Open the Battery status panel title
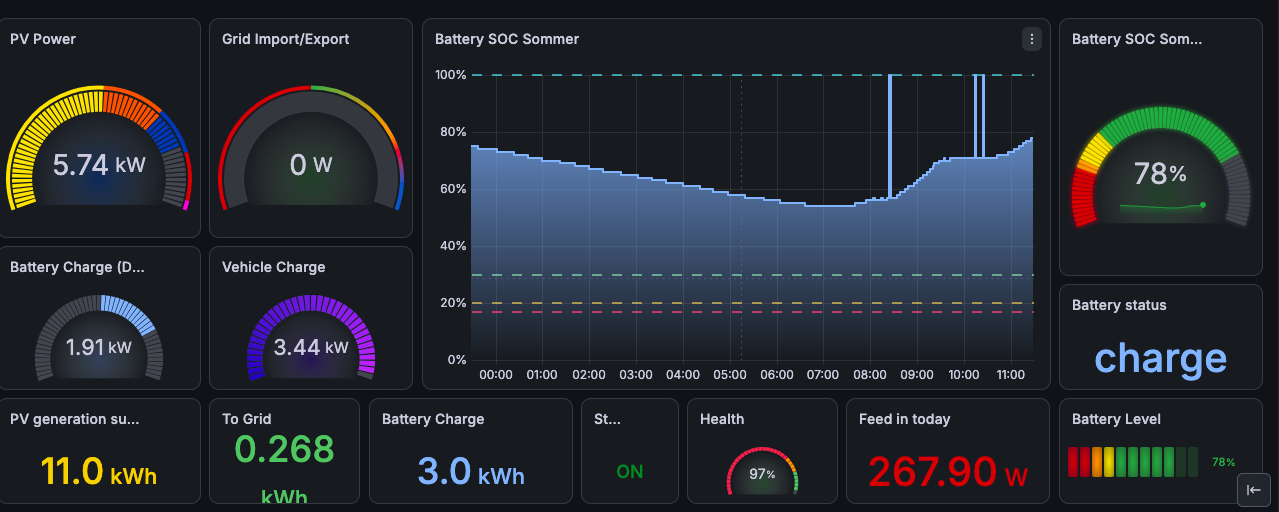The width and height of the screenshot is (1279, 512). [1119, 305]
